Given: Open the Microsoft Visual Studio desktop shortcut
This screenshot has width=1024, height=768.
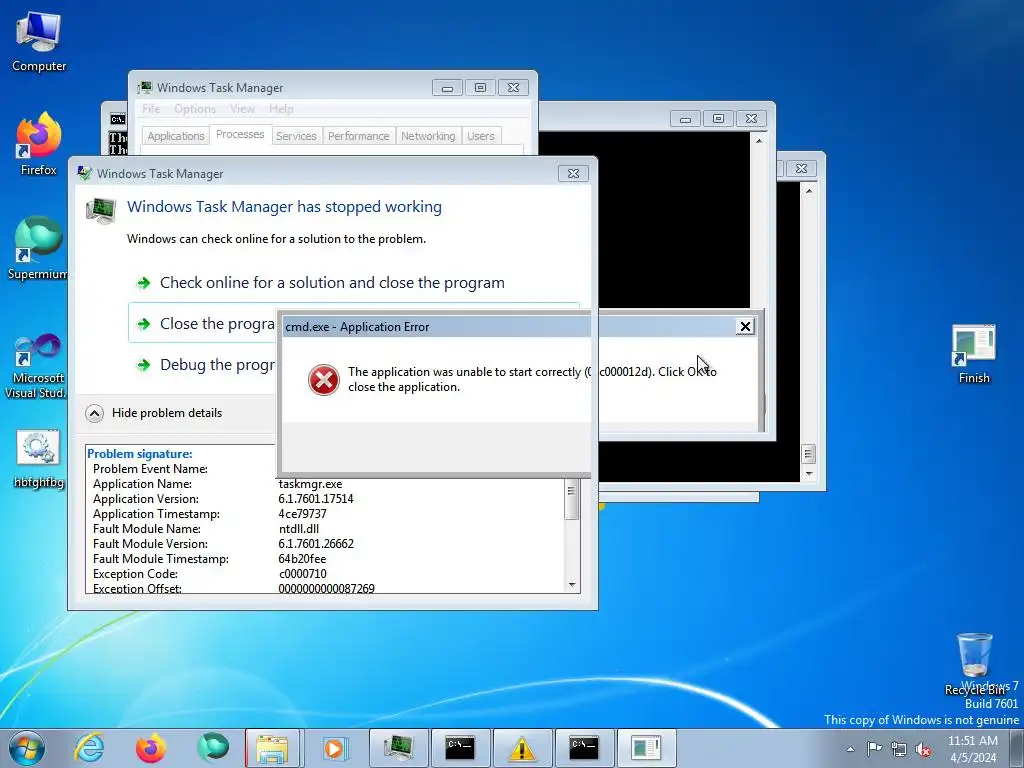Looking at the screenshot, I should (37, 366).
